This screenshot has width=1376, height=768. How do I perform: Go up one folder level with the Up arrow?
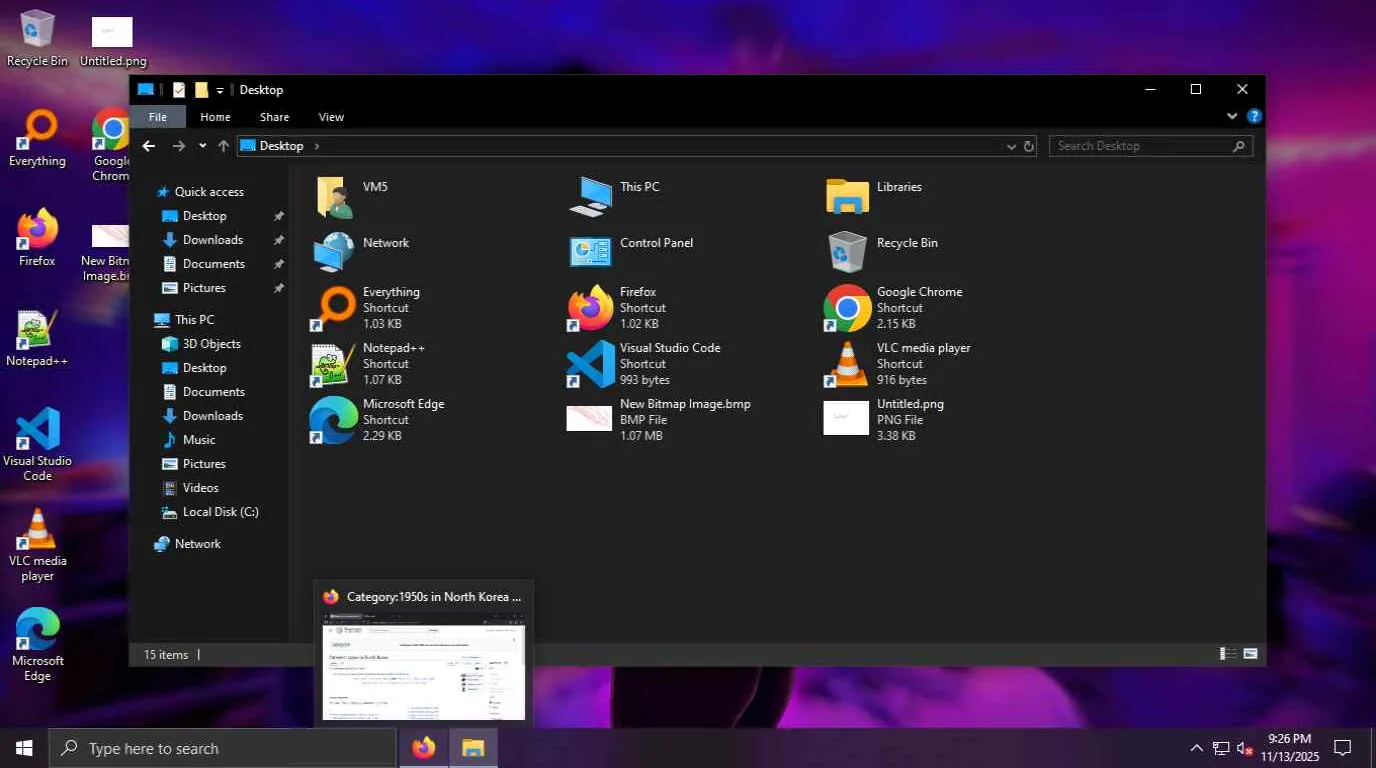tap(223, 146)
